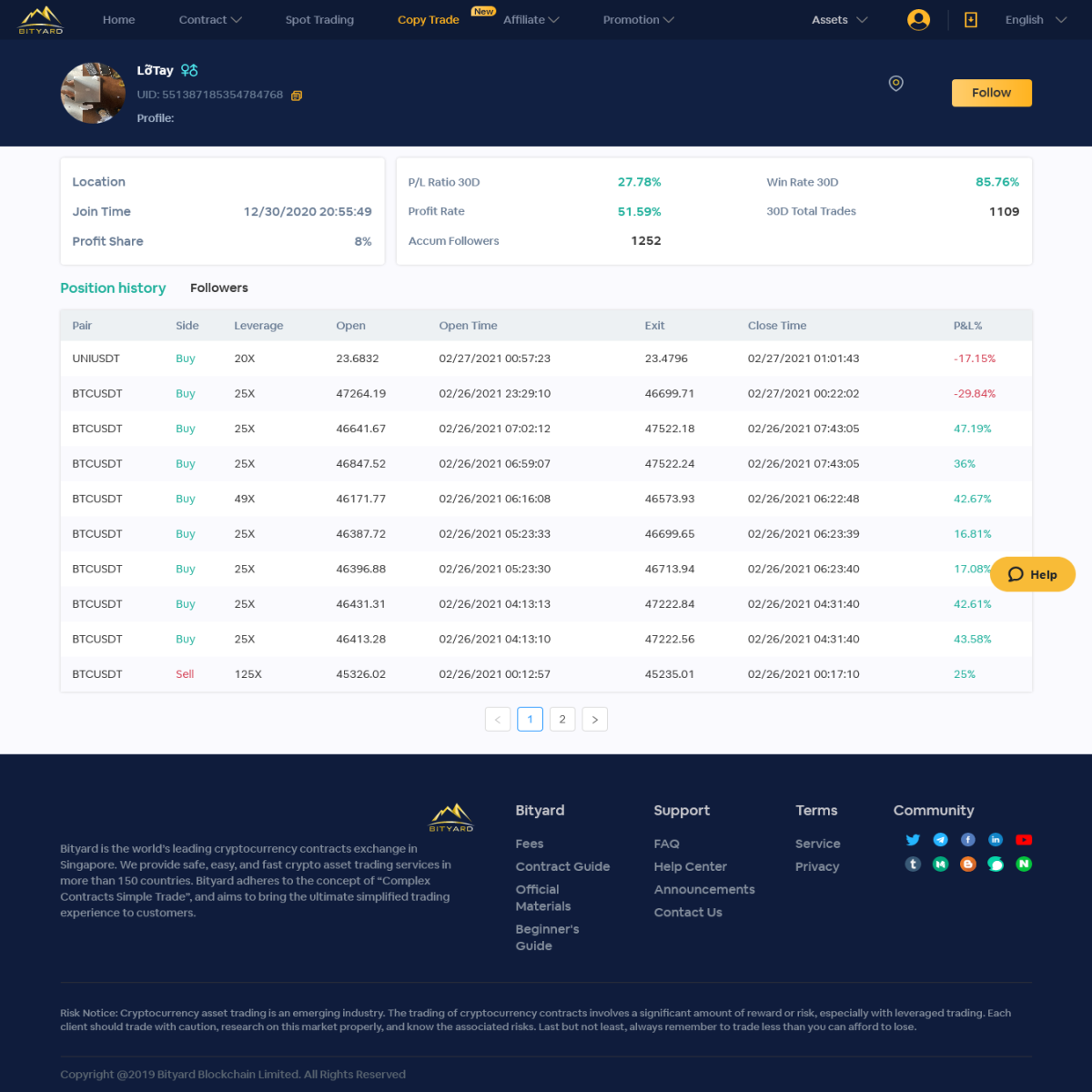Open the Tumblr community link
This screenshot has width=1092, height=1092.
click(913, 864)
